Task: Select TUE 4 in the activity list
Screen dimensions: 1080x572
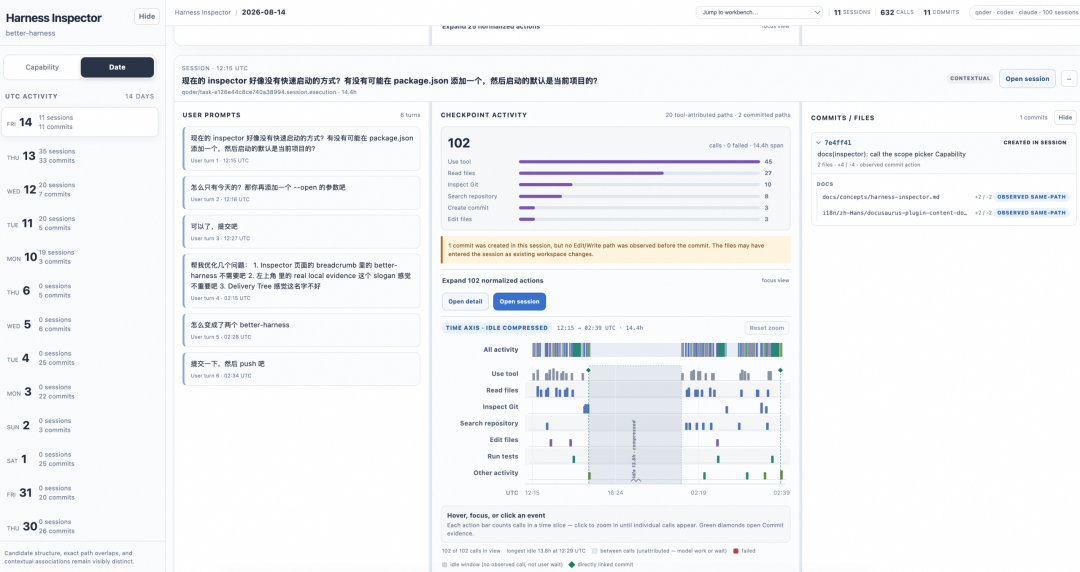Action: 80,358
